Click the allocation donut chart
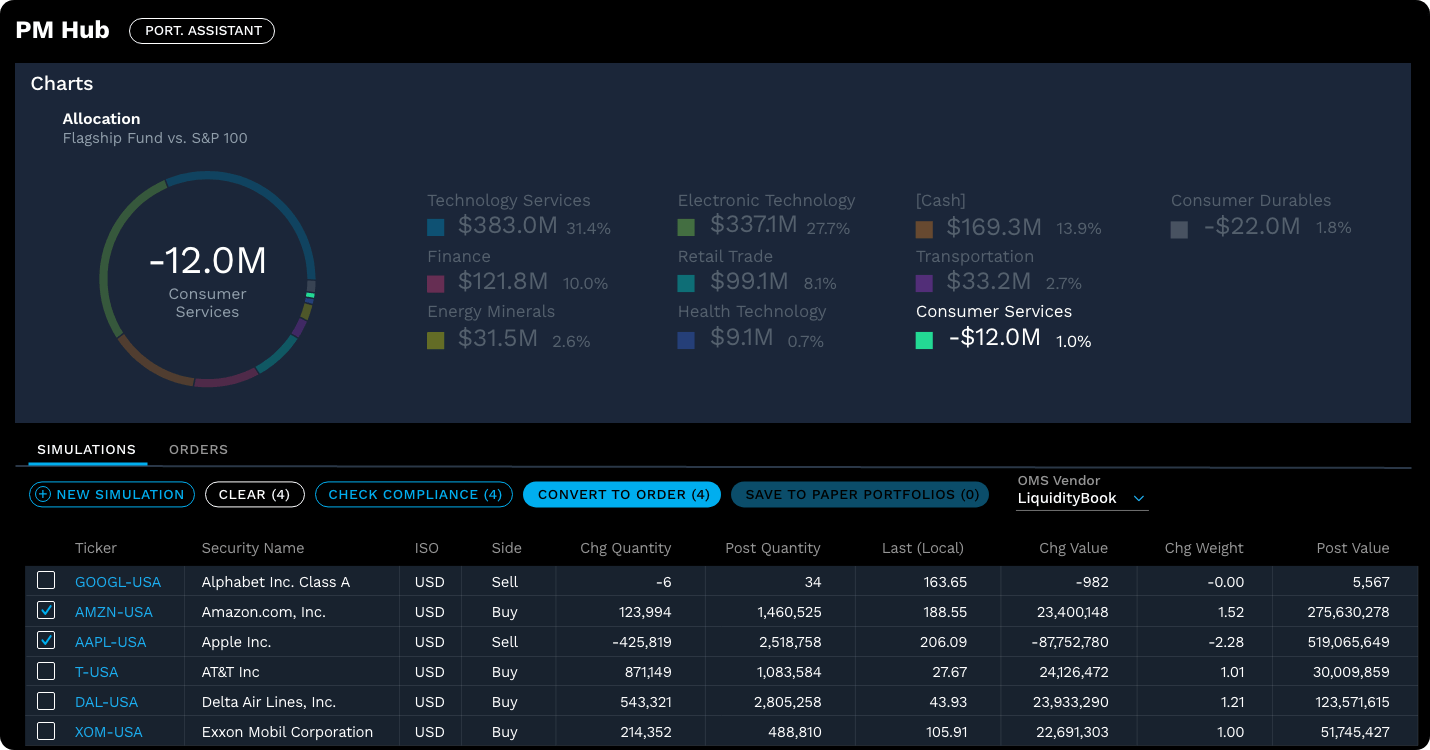The height and width of the screenshot is (750, 1430). pos(206,280)
